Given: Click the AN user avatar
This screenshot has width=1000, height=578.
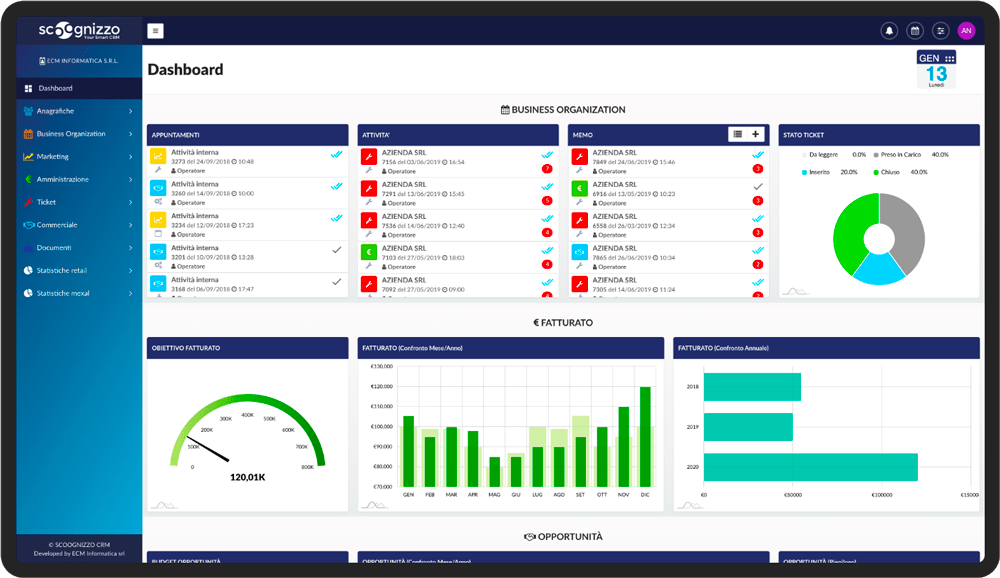Looking at the screenshot, I should 966,31.
